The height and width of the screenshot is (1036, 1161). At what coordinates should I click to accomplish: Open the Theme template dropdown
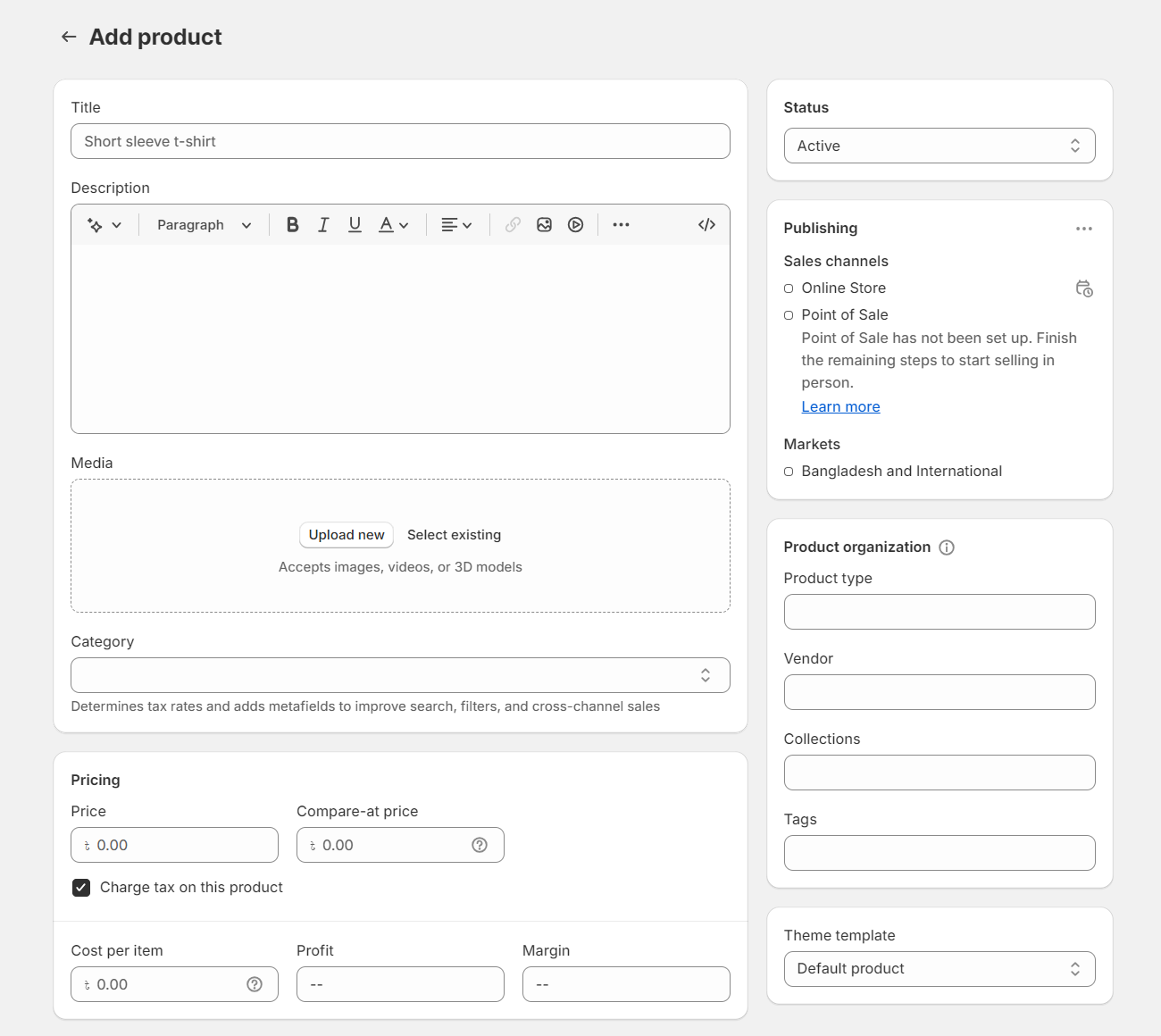(939, 968)
